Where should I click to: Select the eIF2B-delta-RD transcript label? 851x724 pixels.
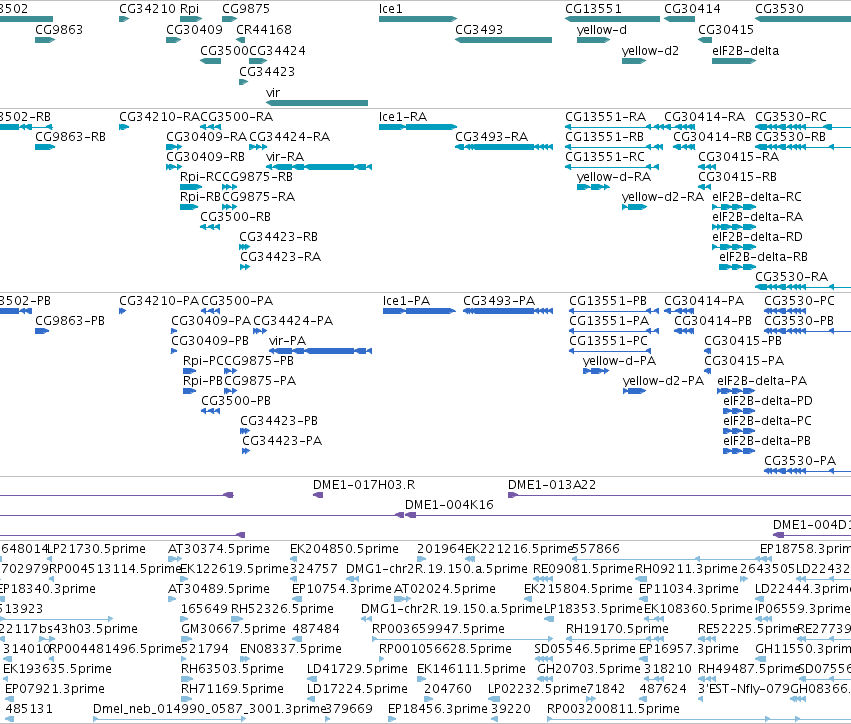click(757, 237)
